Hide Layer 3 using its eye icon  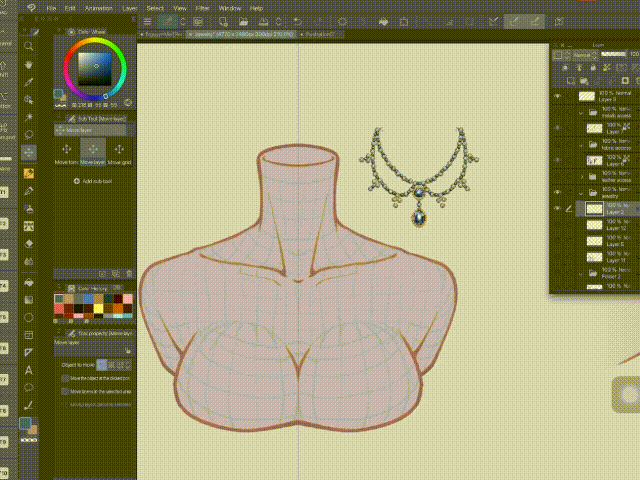coord(558,96)
